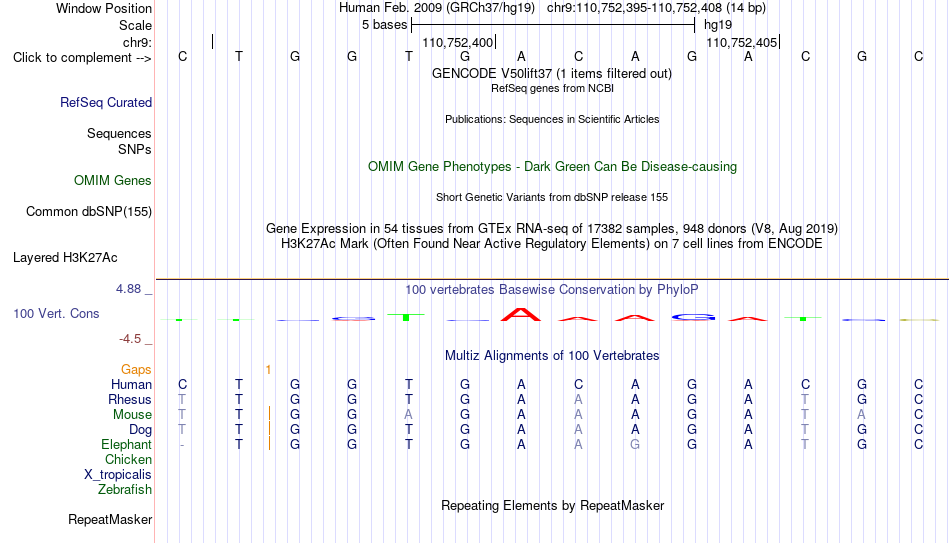Click the orange Gaps label
The height and width of the screenshot is (543, 950).
[x=136, y=370]
